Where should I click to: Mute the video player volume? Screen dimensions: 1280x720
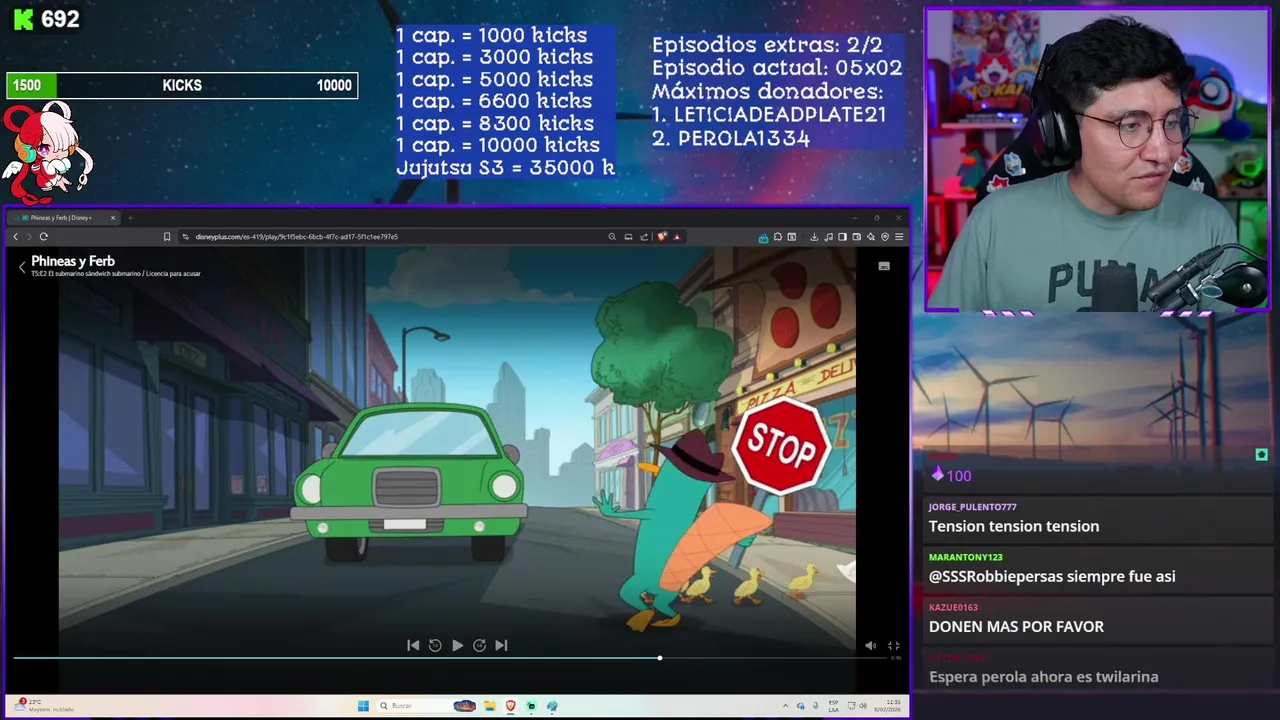pos(870,646)
